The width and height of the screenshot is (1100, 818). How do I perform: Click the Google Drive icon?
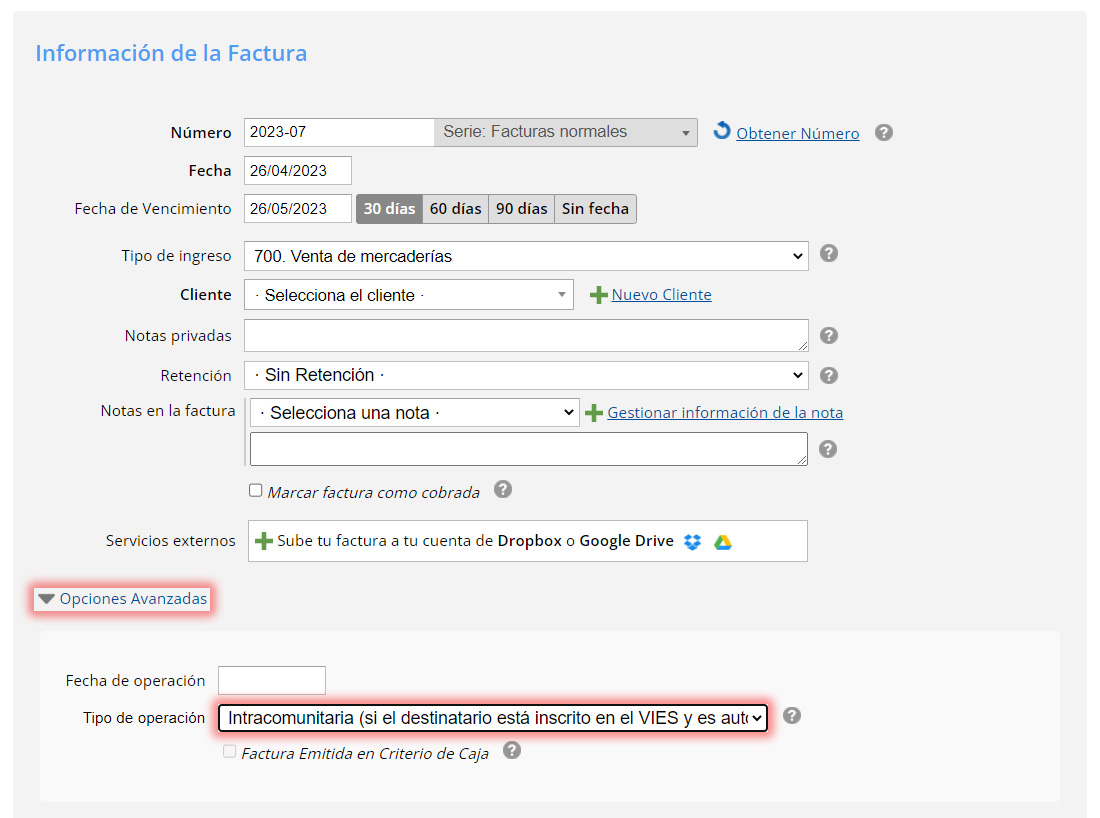[722, 542]
